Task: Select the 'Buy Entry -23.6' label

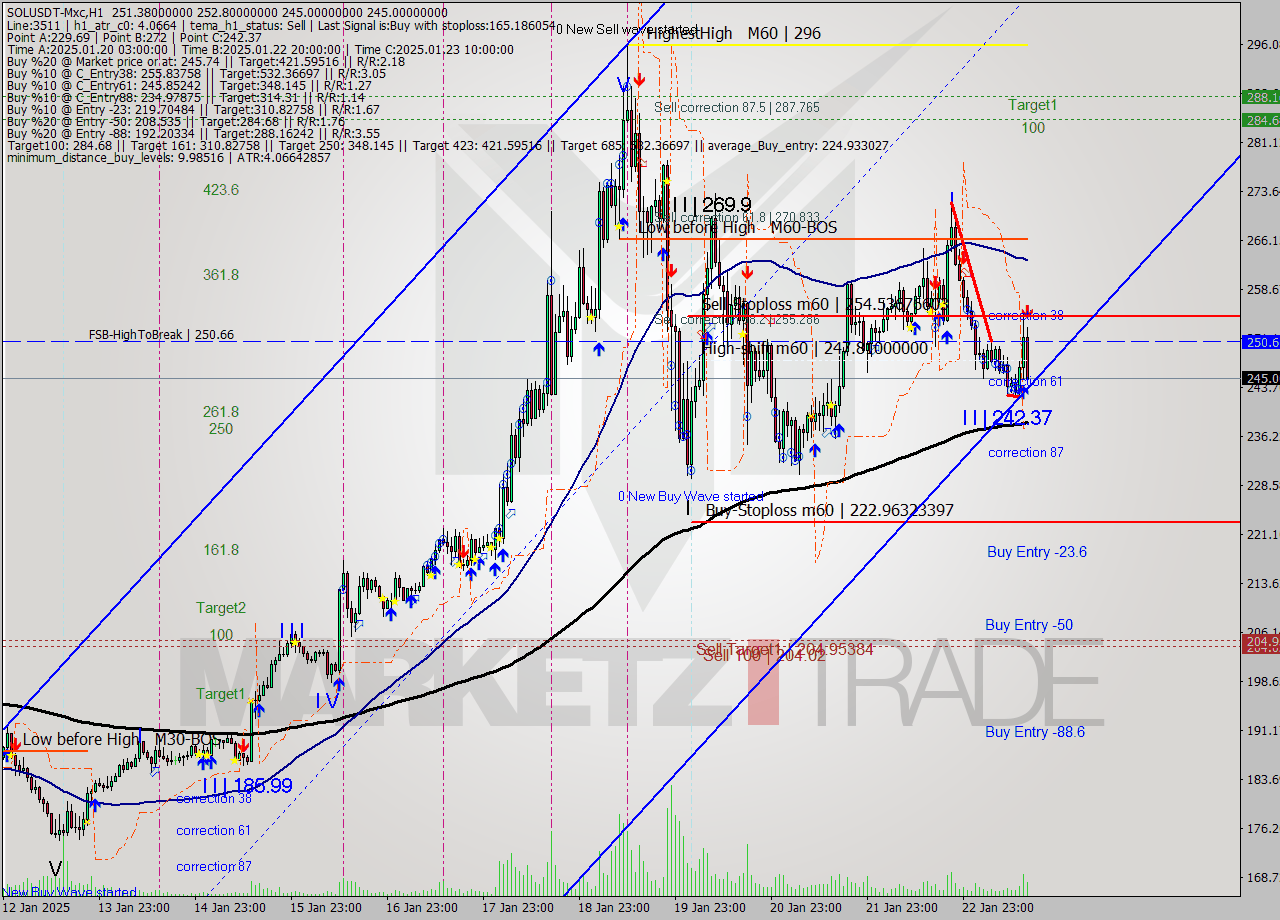Action: 1037,551
